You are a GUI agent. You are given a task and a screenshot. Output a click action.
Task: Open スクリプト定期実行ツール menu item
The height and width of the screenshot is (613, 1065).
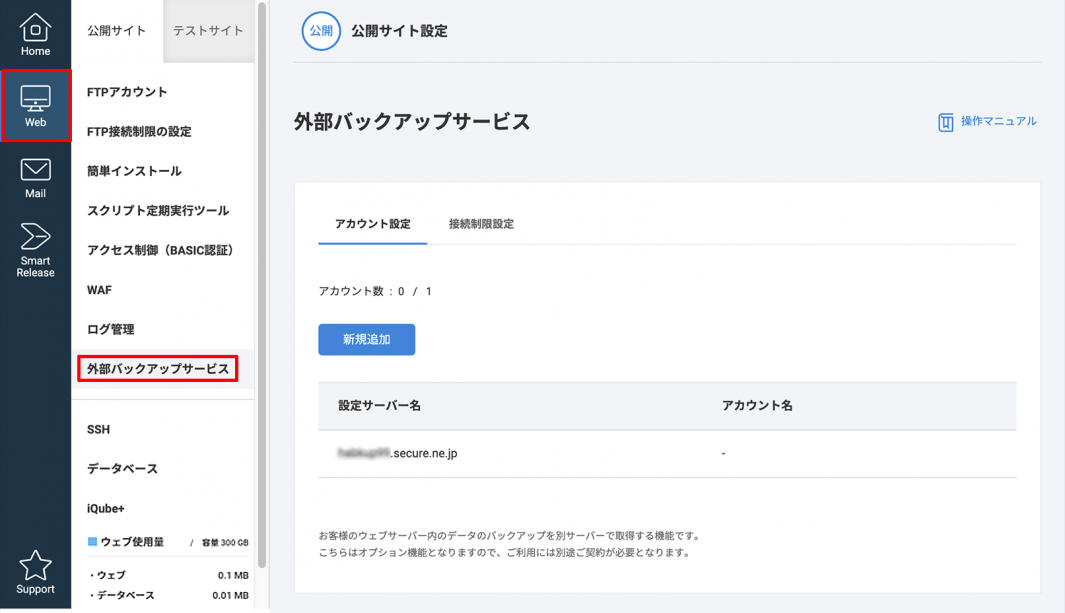click(158, 211)
